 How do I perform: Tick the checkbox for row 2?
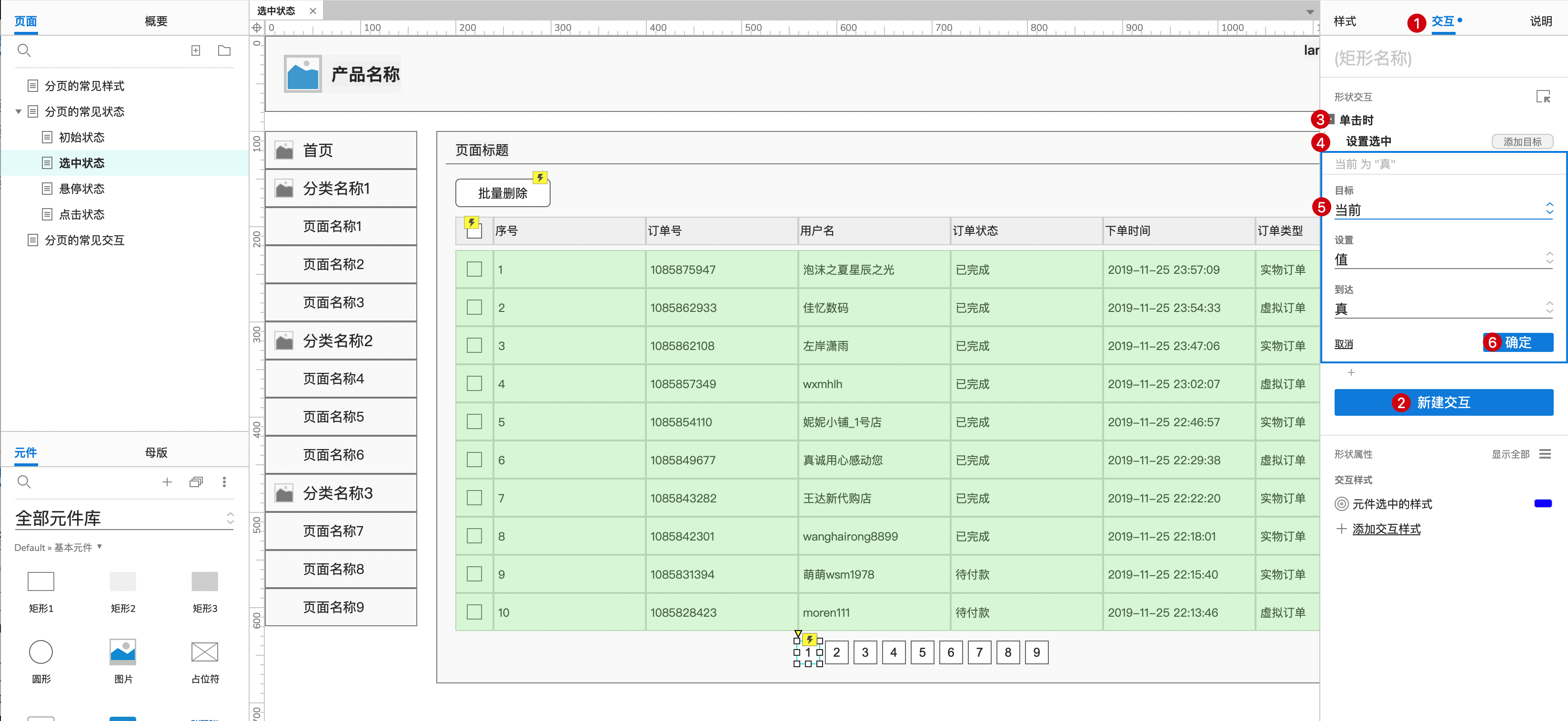[474, 307]
